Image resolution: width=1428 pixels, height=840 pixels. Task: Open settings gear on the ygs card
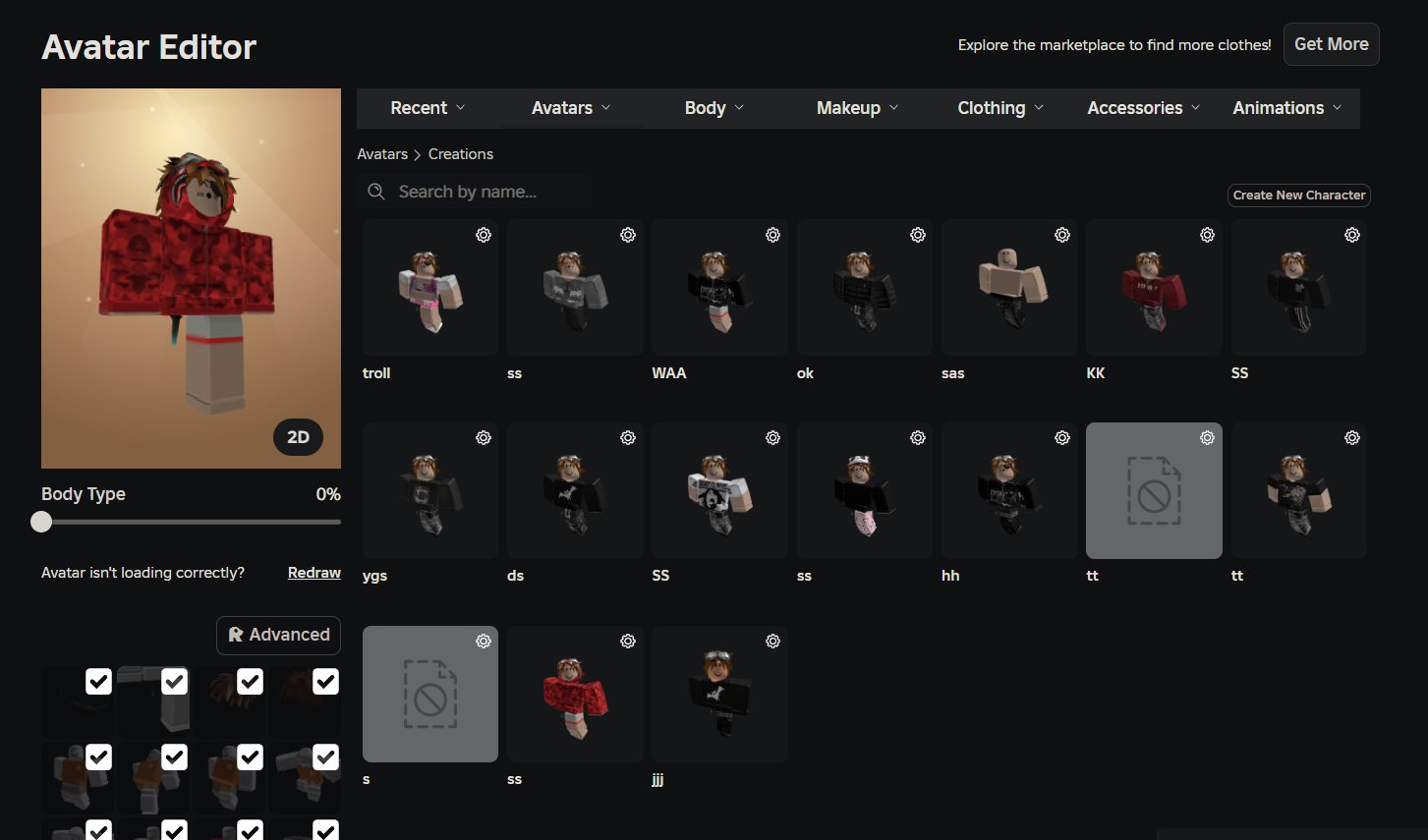484,437
